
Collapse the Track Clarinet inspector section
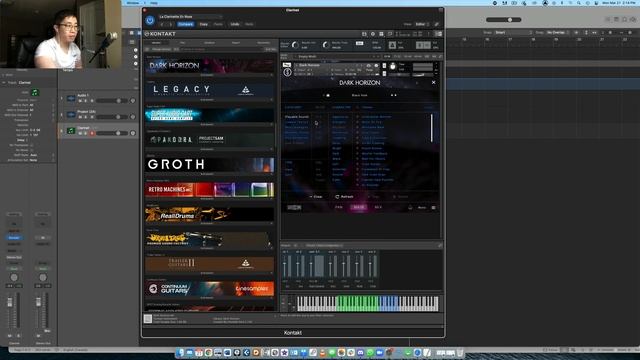tap(4, 83)
